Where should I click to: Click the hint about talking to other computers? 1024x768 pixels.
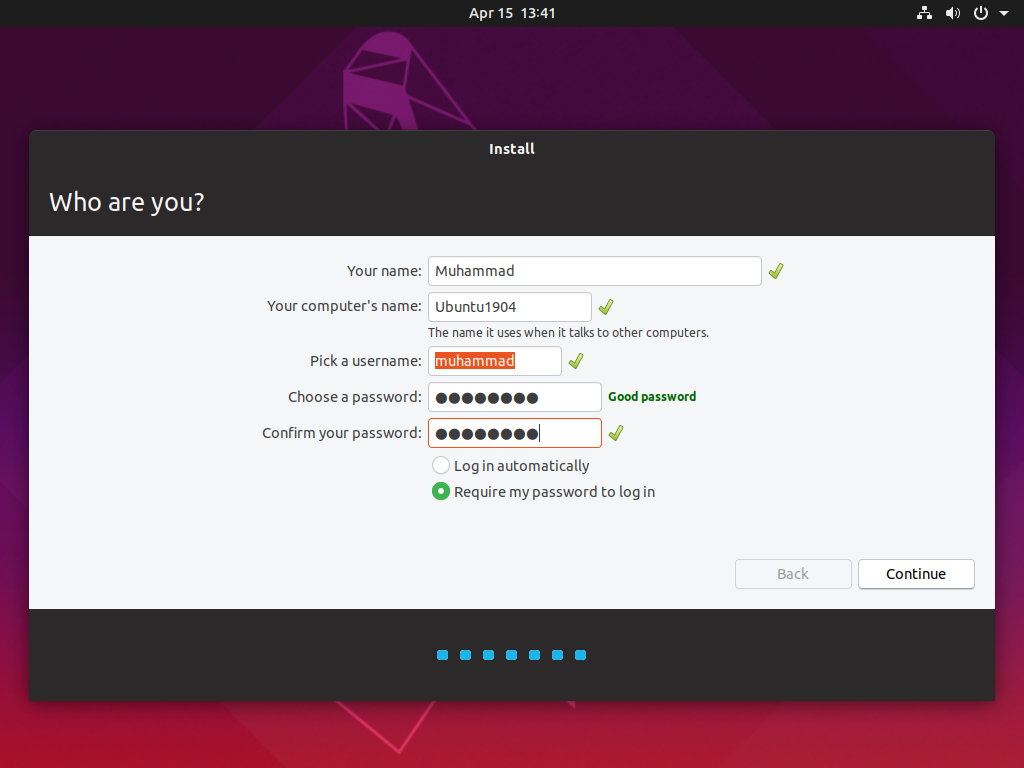[568, 332]
